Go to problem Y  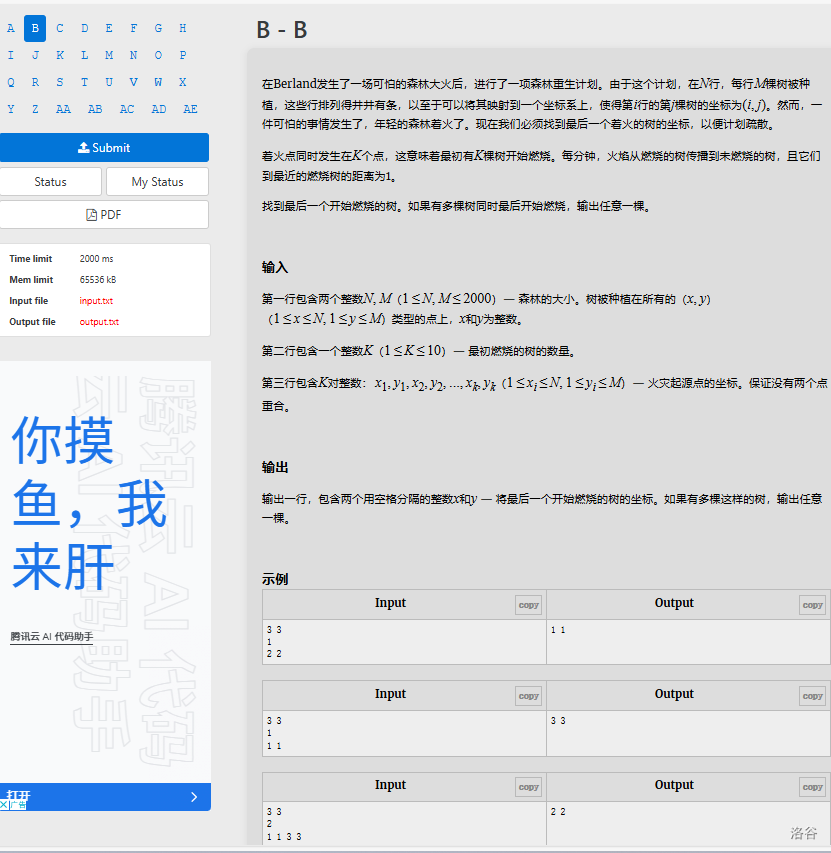11,109
